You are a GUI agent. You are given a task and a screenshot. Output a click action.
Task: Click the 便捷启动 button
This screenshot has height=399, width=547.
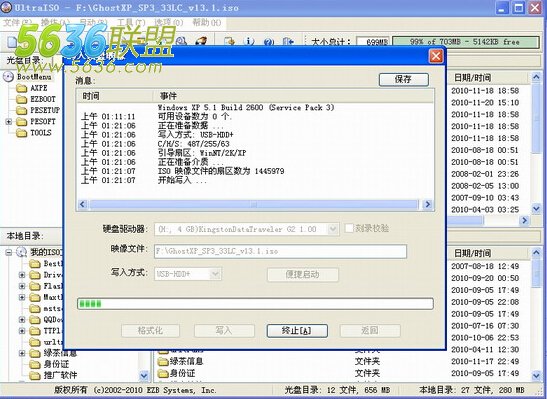click(x=302, y=274)
